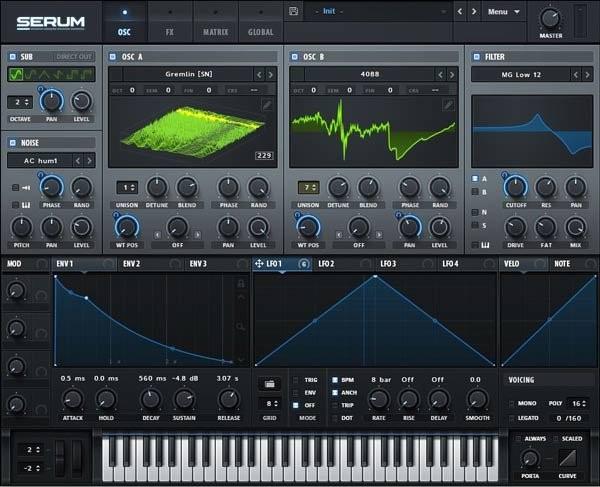This screenshot has width=600, height=487.
Task: Grab the LFO1 drag-assign crosshair icon
Action: click(x=259, y=264)
